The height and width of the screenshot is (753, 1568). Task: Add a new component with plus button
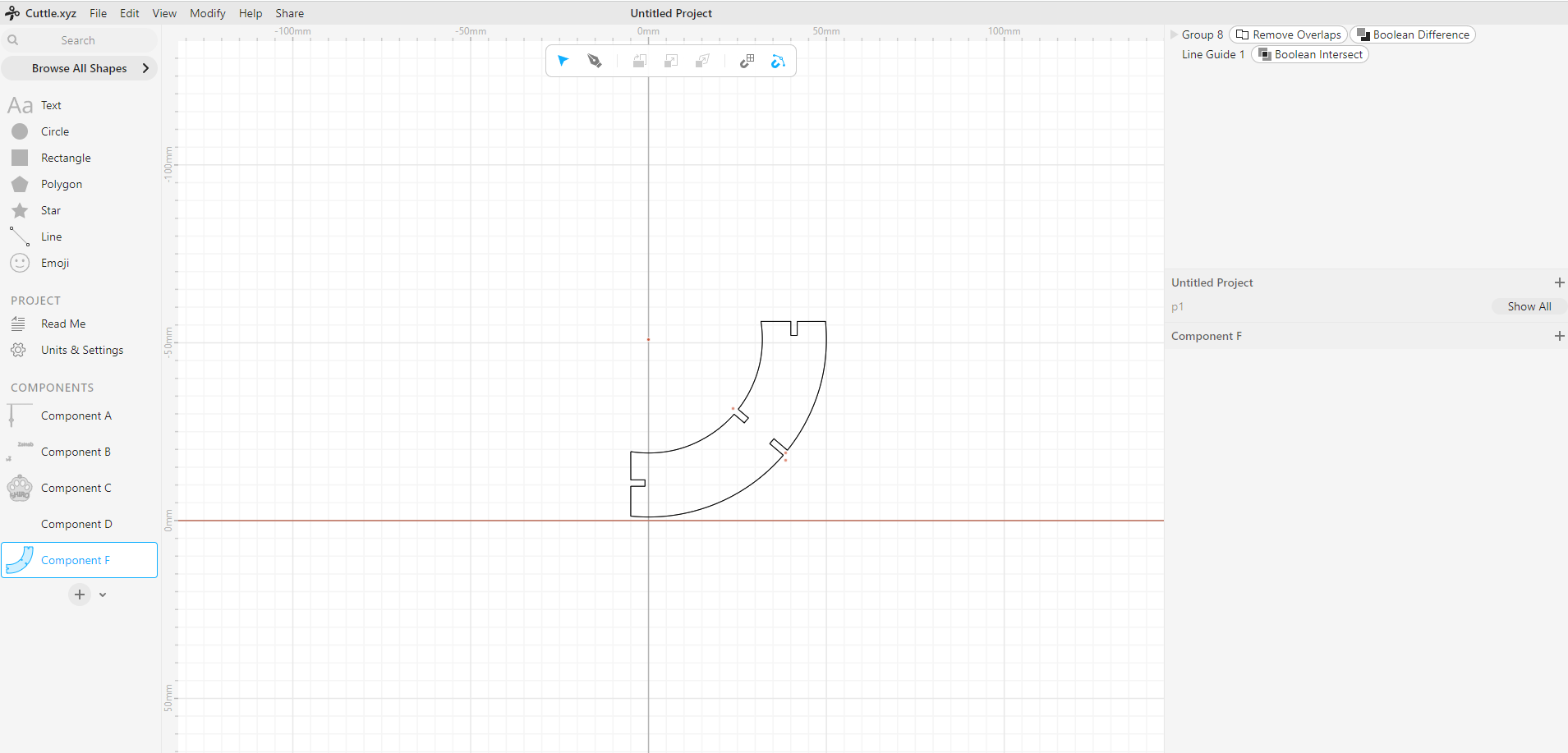tap(80, 595)
